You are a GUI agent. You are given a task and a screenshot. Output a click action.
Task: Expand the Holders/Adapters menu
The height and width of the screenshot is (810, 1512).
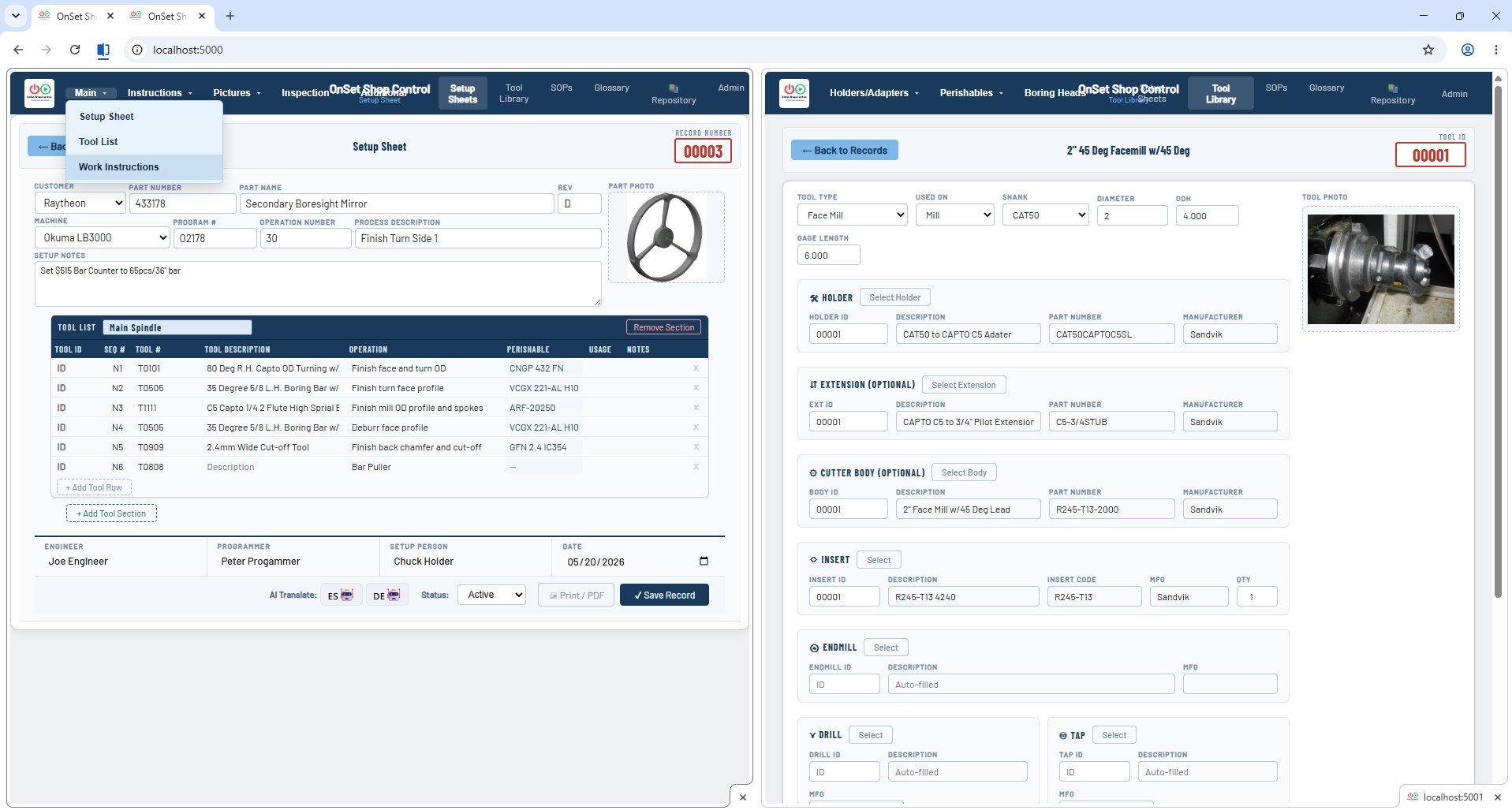[874, 93]
